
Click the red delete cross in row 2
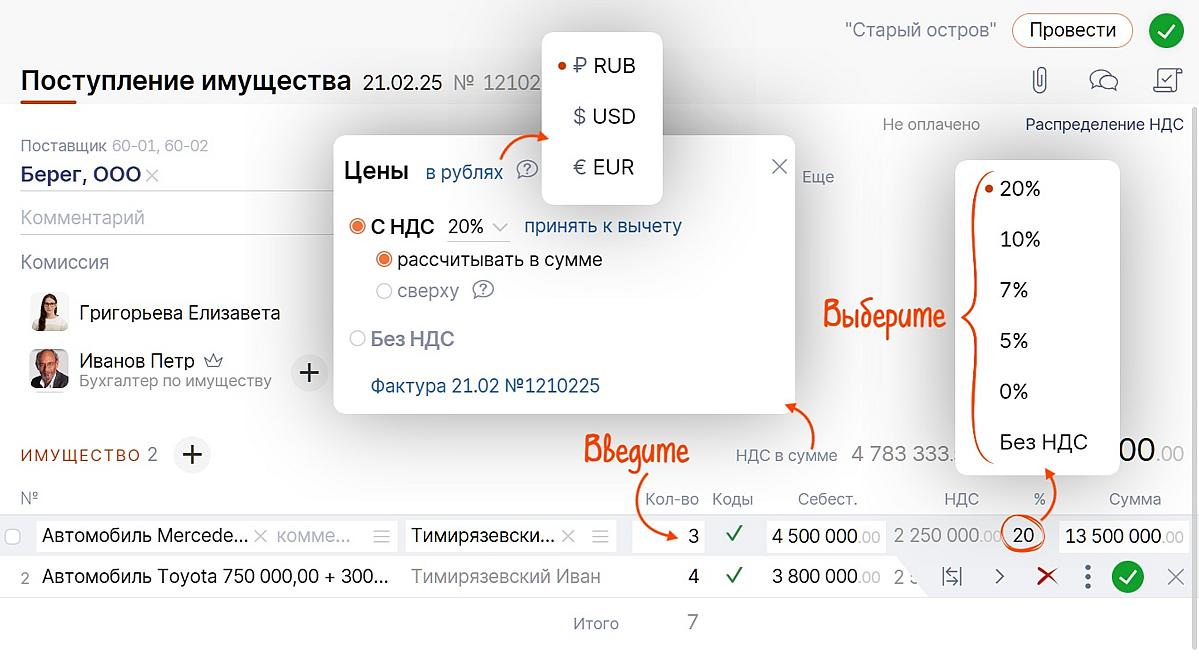[1047, 577]
